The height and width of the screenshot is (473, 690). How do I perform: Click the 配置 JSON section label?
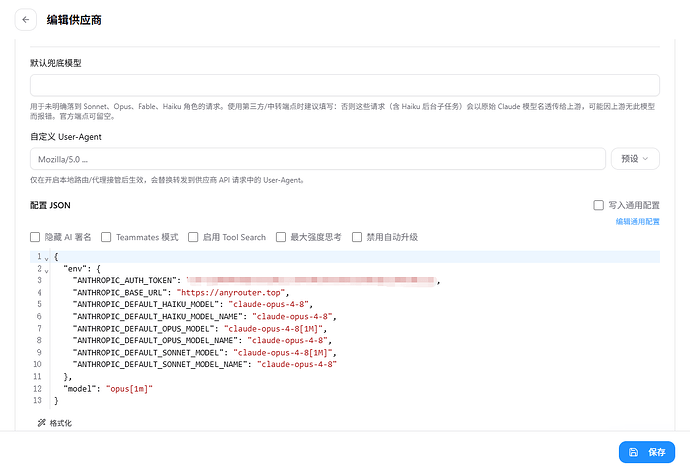coord(50,205)
